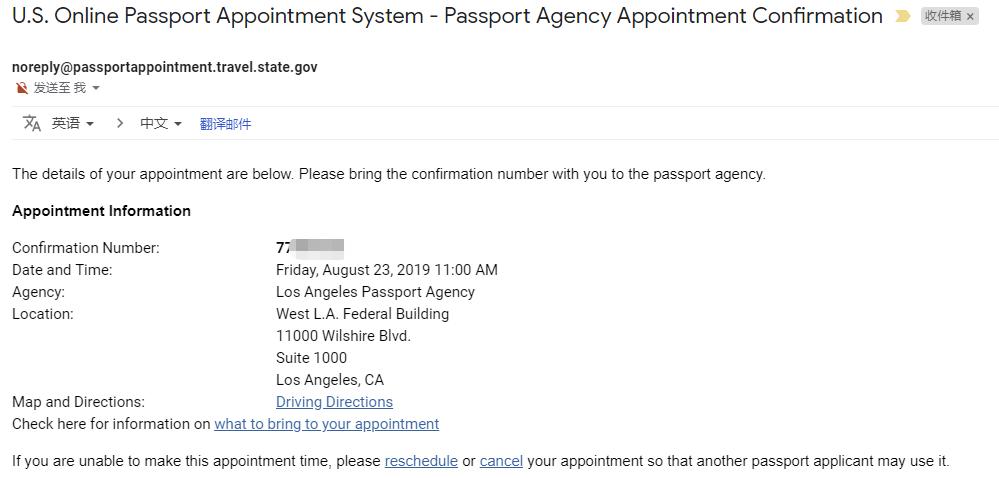Click the sender address noreply@passportappointment.travel.state.gov
This screenshot has width=999, height=478.
click(164, 67)
